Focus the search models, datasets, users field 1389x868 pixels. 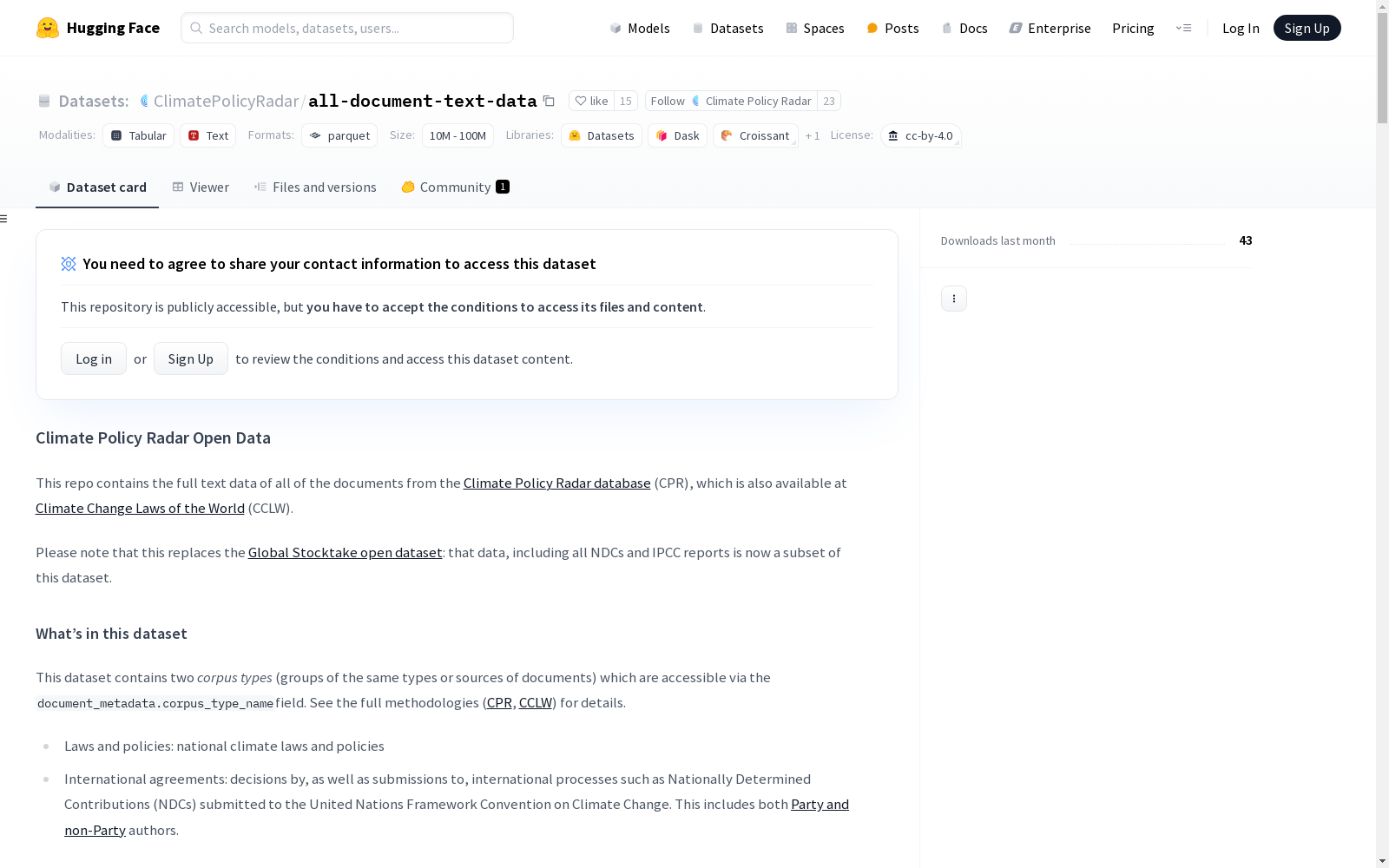tap(347, 28)
